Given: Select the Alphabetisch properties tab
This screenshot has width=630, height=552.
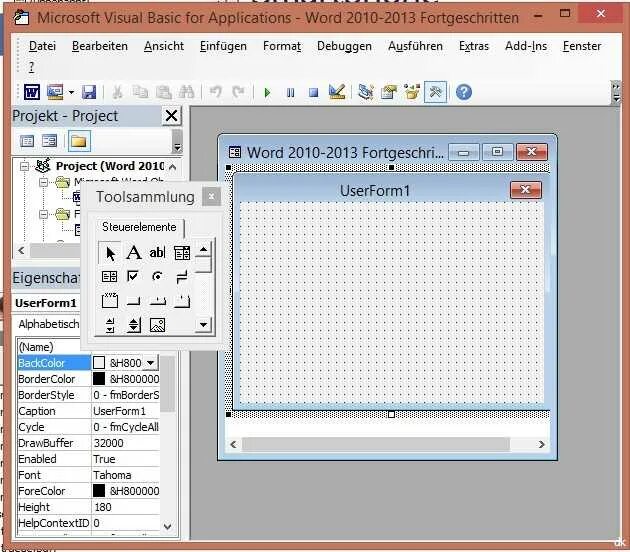Looking at the screenshot, I should pos(49,324).
